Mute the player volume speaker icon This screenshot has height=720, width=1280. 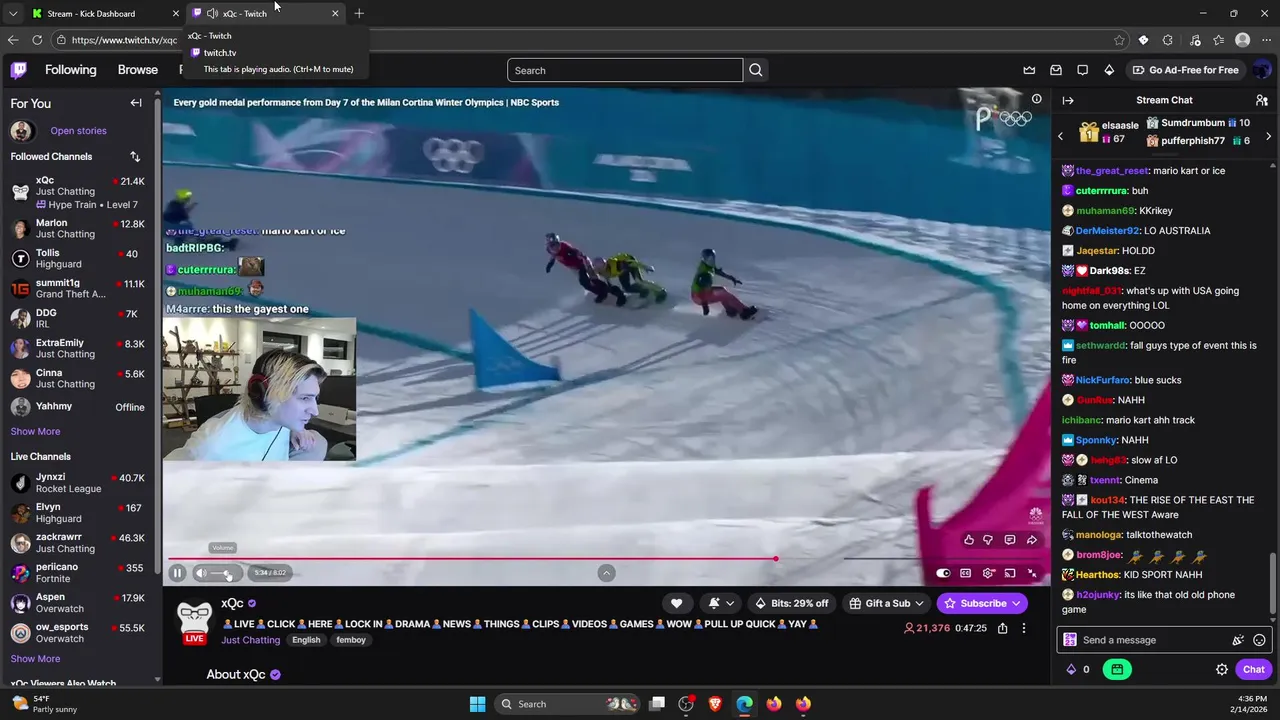click(201, 573)
